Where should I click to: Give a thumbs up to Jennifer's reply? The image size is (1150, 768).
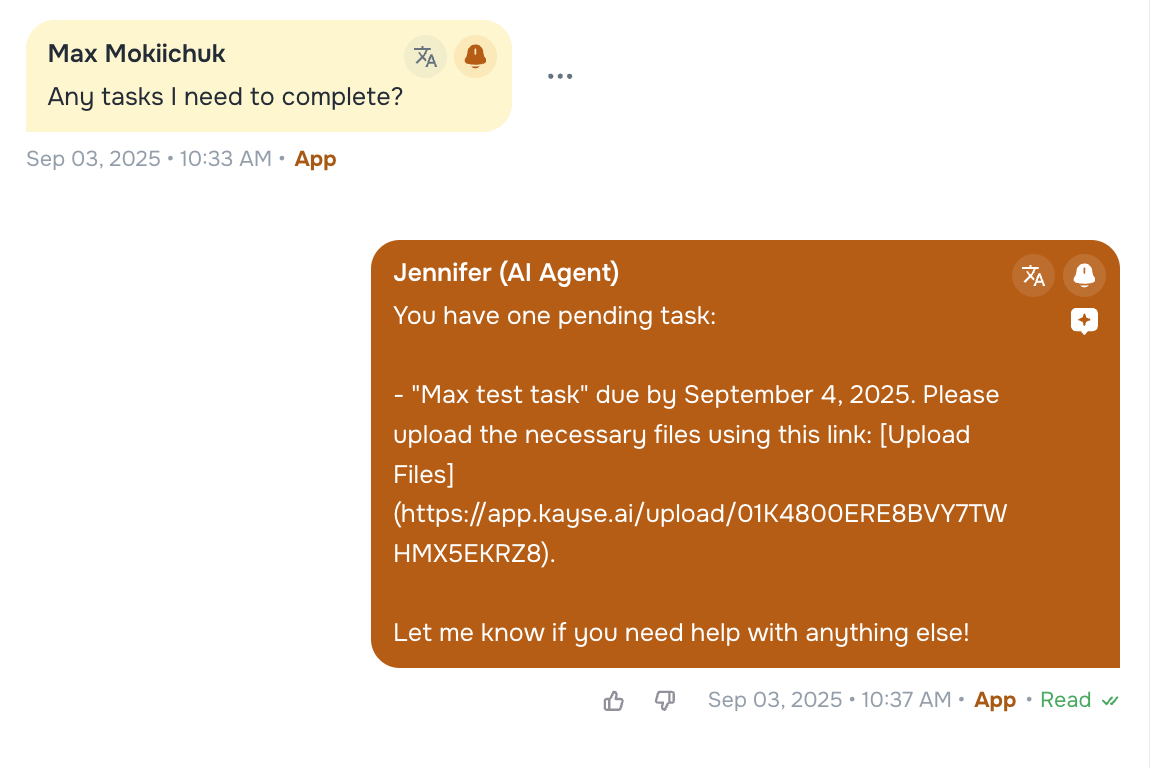[613, 701]
